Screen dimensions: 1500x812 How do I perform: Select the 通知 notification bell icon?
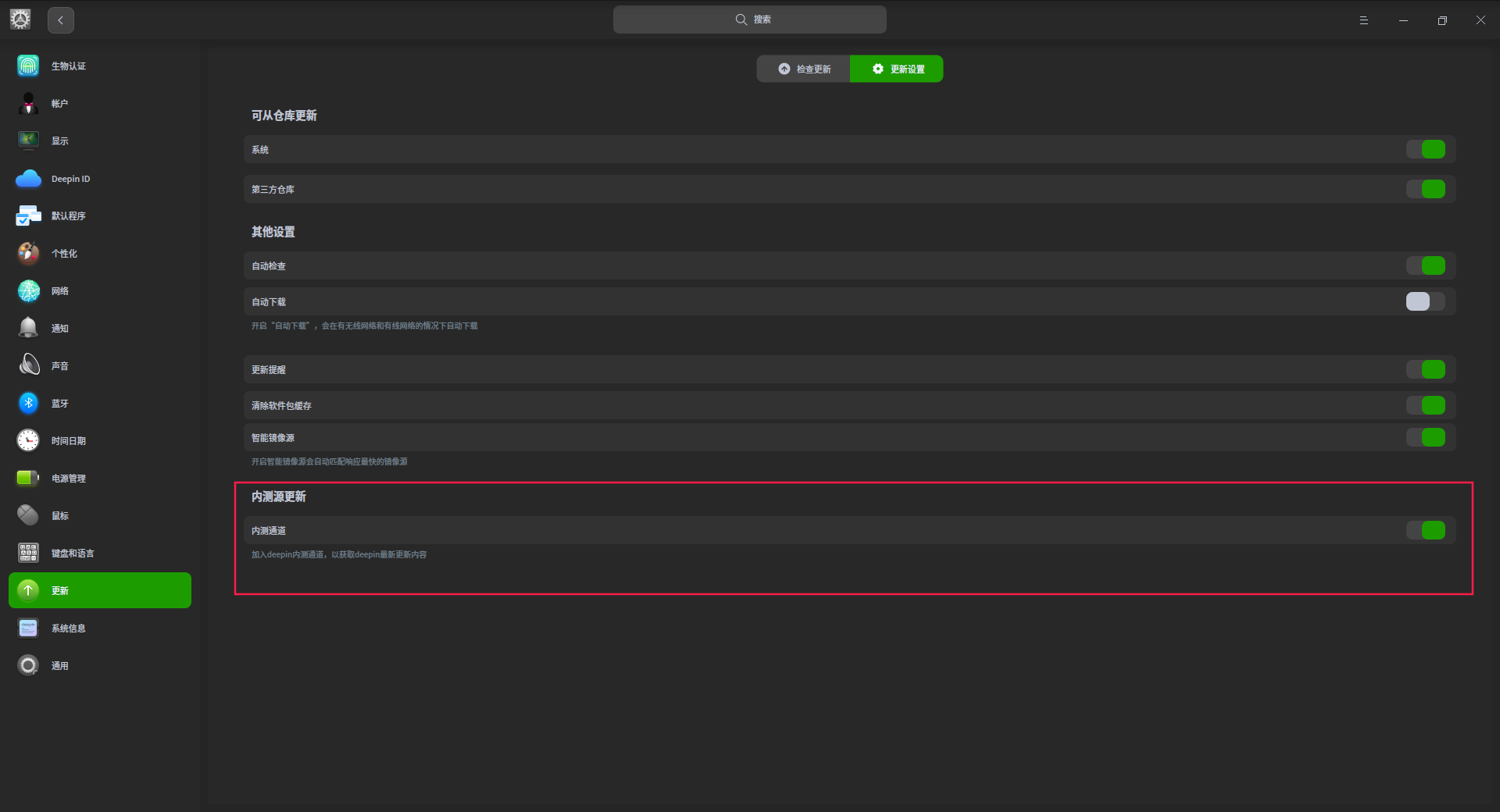coord(28,328)
